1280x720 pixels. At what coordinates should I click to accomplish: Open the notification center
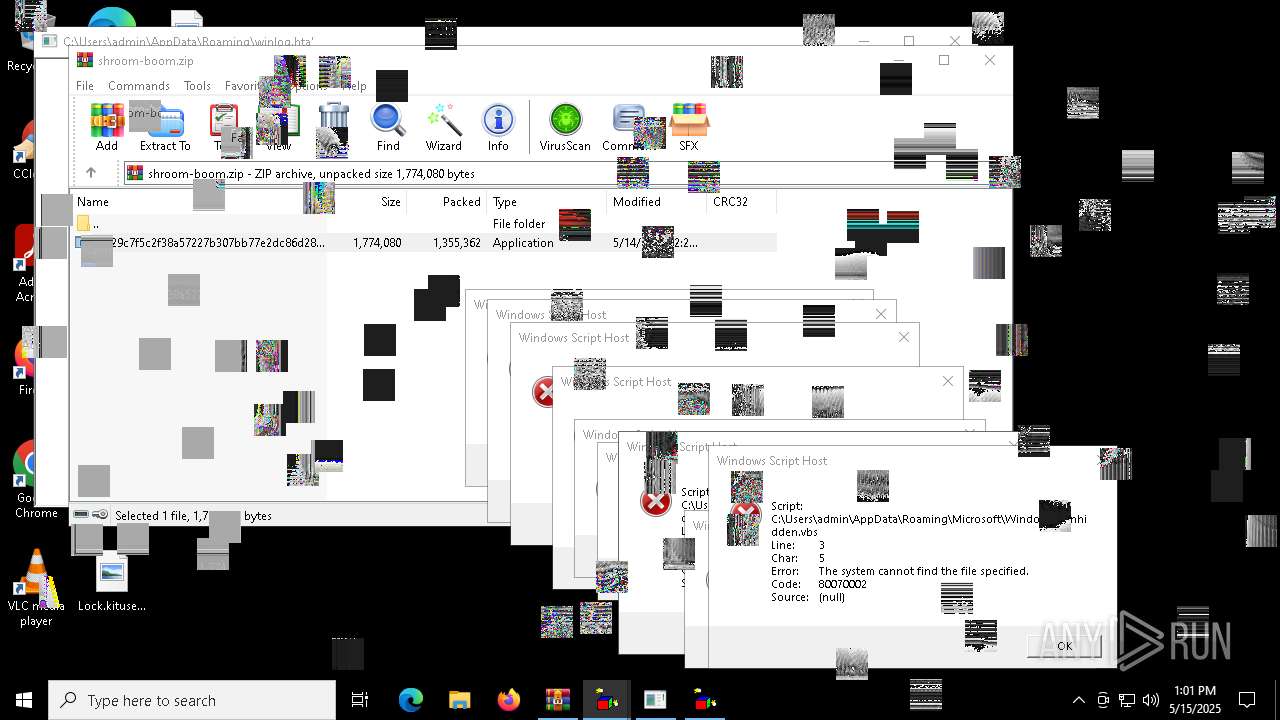(x=1247, y=700)
